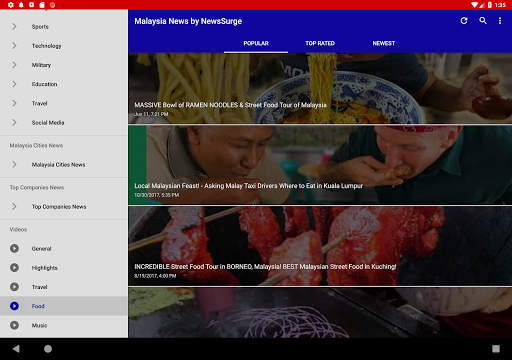Select the Malaysia Cities News item
Image resolution: width=512 pixels, height=360 pixels.
pyautogui.click(x=64, y=164)
